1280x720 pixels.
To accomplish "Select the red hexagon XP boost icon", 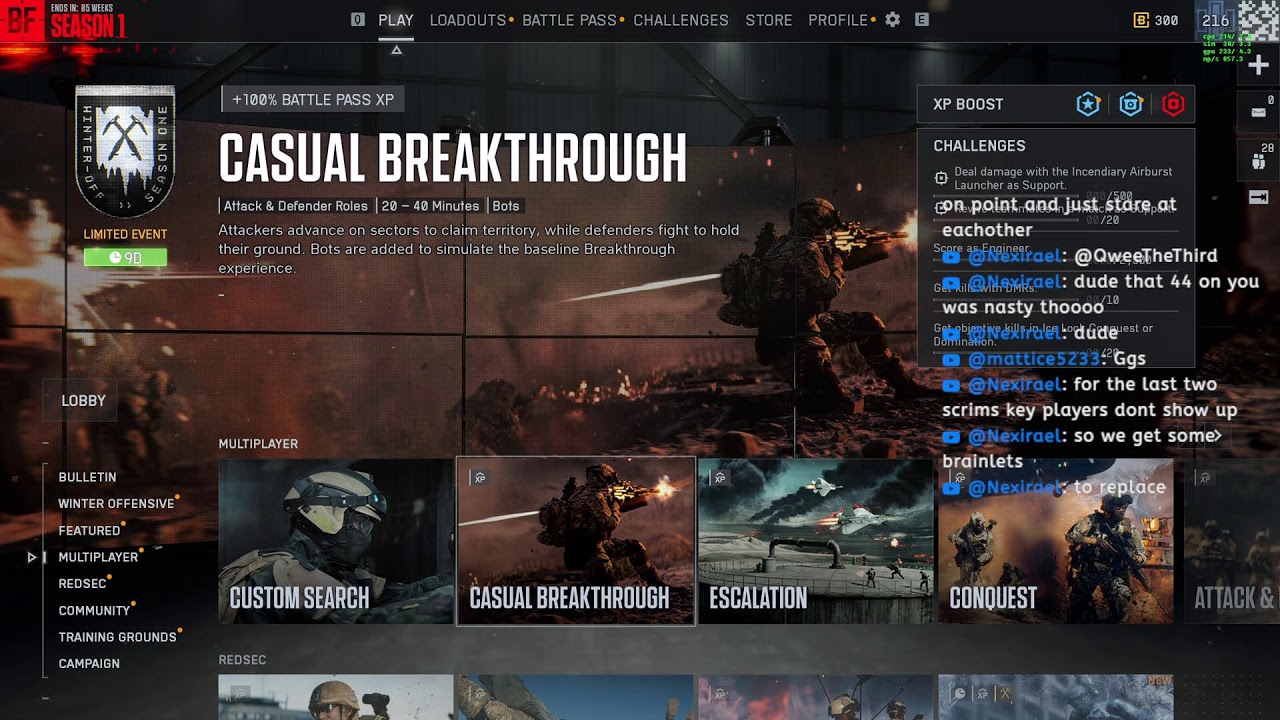I will click(x=1173, y=104).
